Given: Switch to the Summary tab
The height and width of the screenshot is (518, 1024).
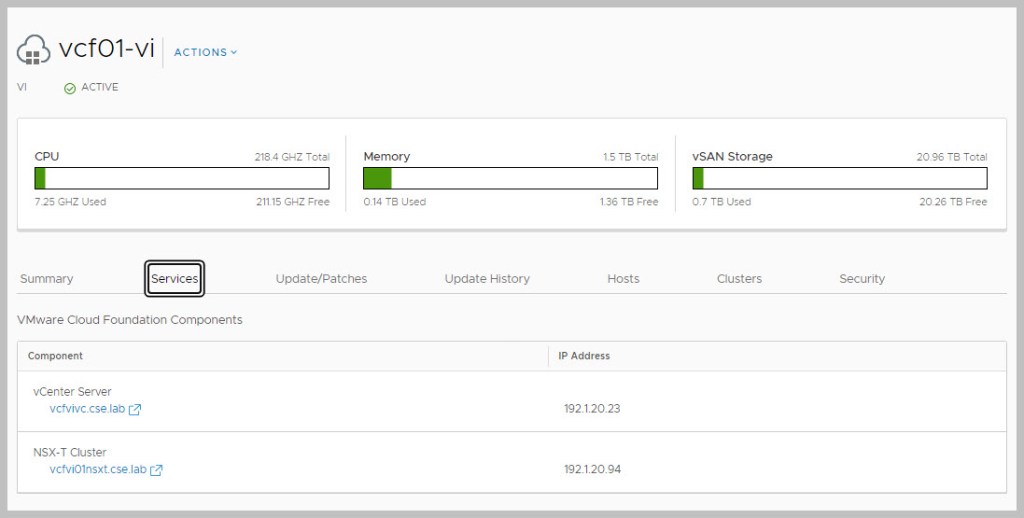Looking at the screenshot, I should click(x=47, y=279).
